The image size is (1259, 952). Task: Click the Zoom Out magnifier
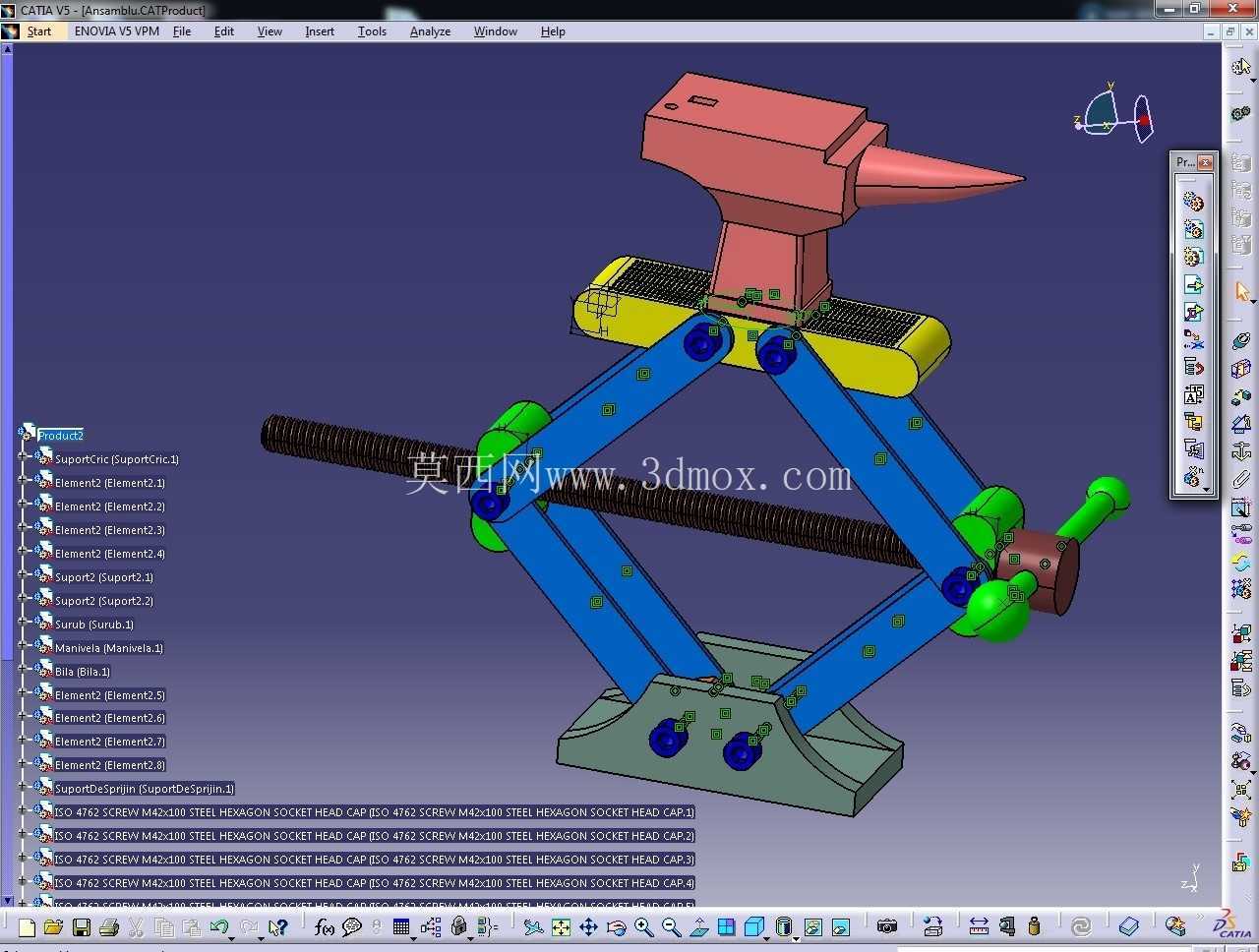coord(671,927)
